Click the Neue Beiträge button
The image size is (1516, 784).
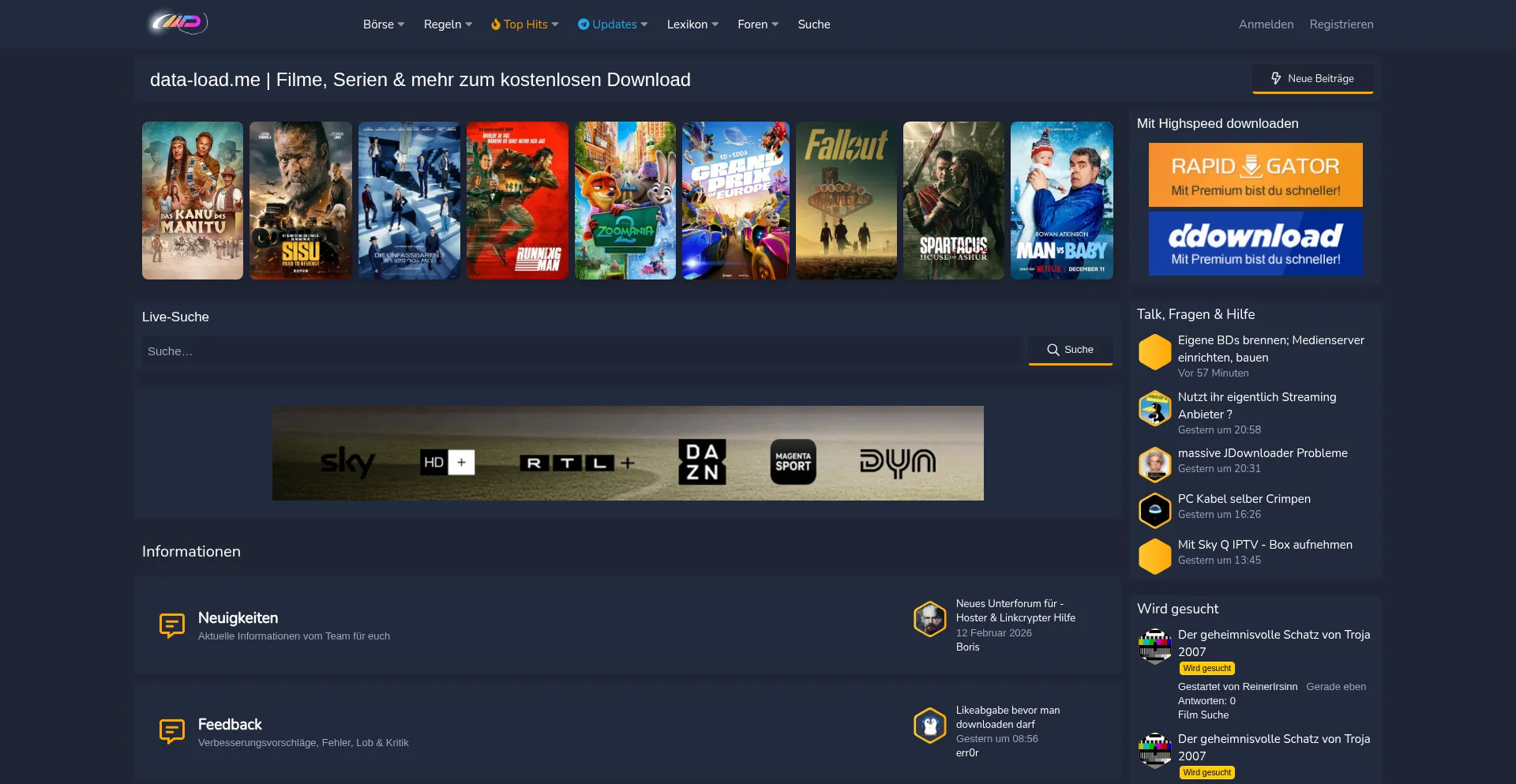pos(1312,79)
